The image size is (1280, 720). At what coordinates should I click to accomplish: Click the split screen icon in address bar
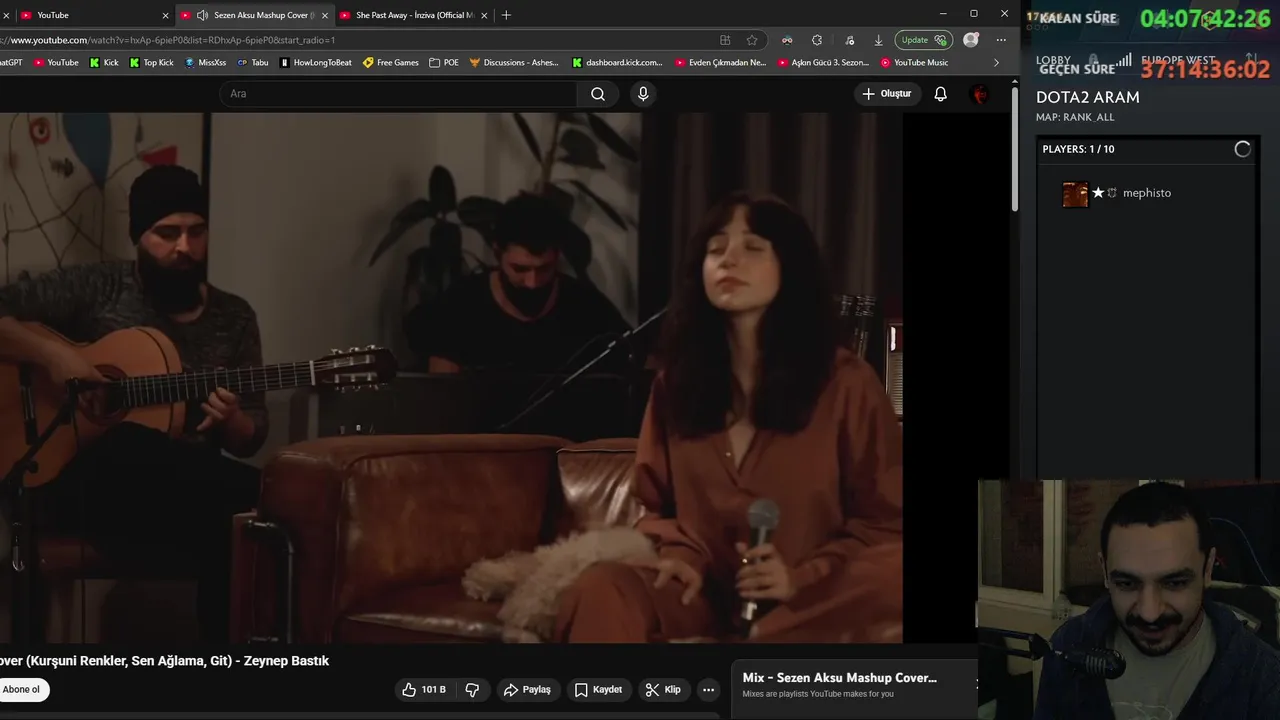[725, 40]
